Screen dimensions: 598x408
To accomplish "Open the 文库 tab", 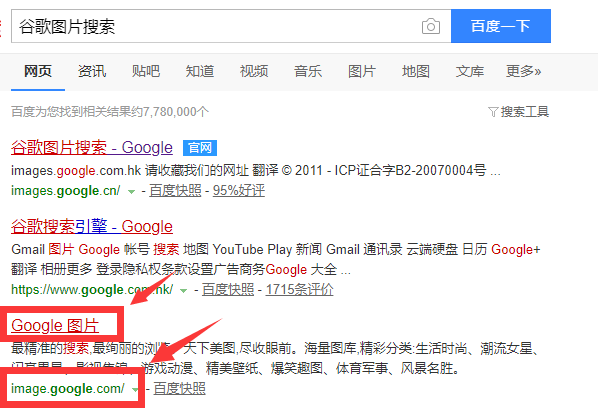I will tap(470, 71).
